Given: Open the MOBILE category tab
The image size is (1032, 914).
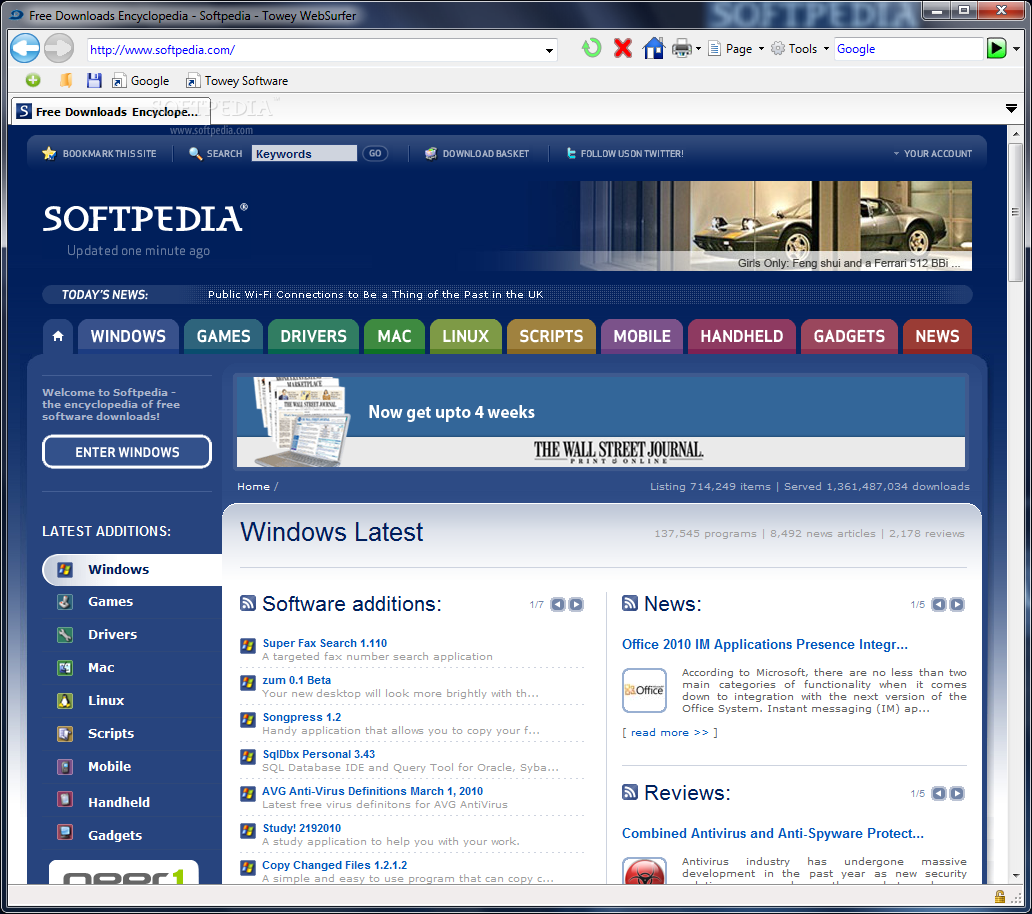Looking at the screenshot, I should click(x=642, y=336).
